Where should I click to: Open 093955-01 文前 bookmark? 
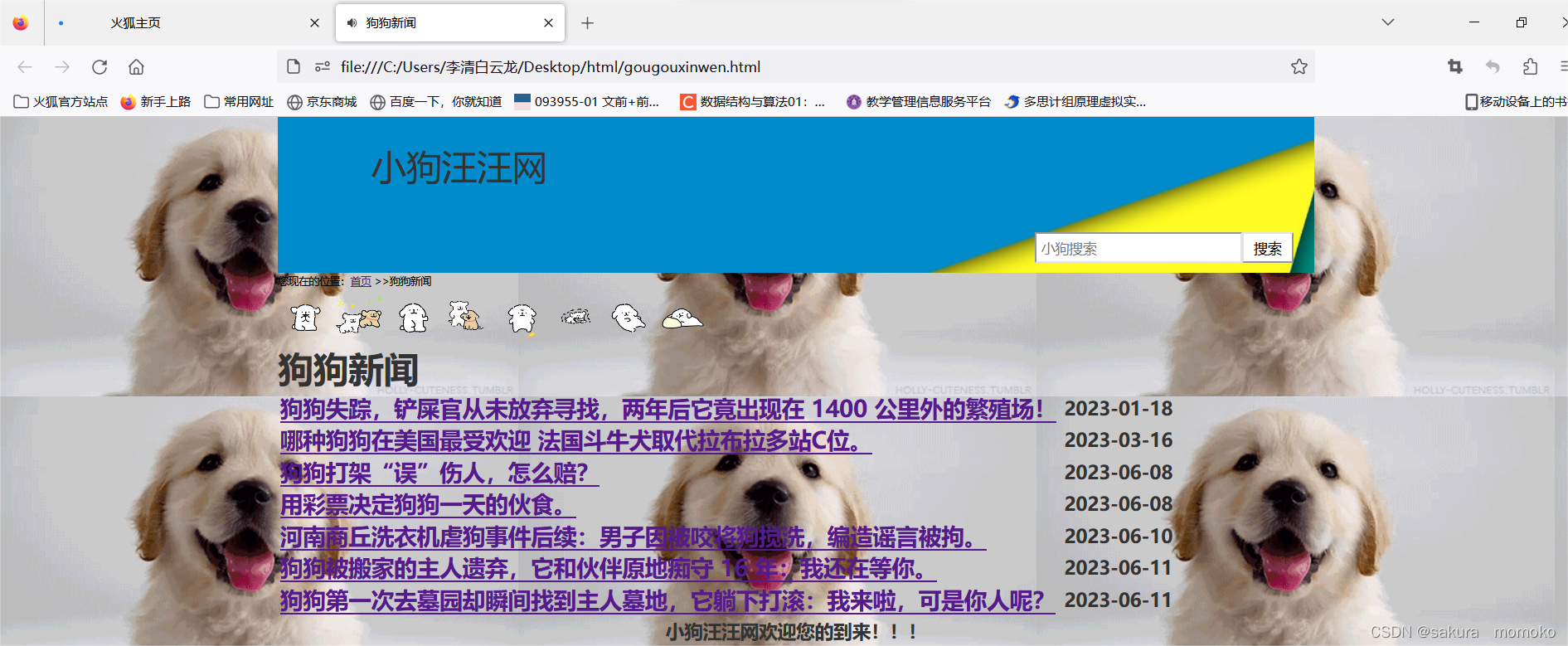tap(586, 102)
